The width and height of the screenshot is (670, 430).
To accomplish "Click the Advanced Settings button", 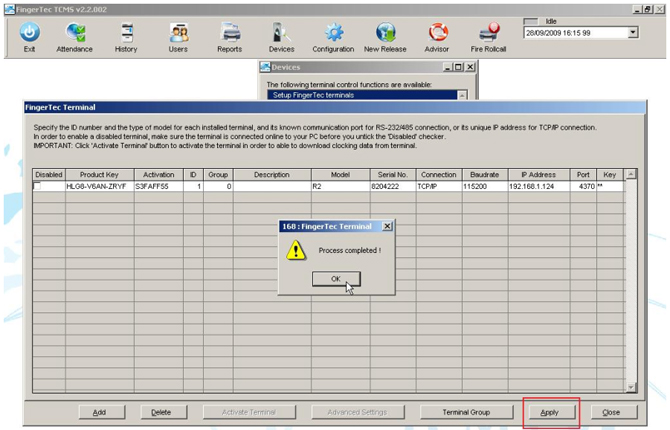I will [x=358, y=412].
